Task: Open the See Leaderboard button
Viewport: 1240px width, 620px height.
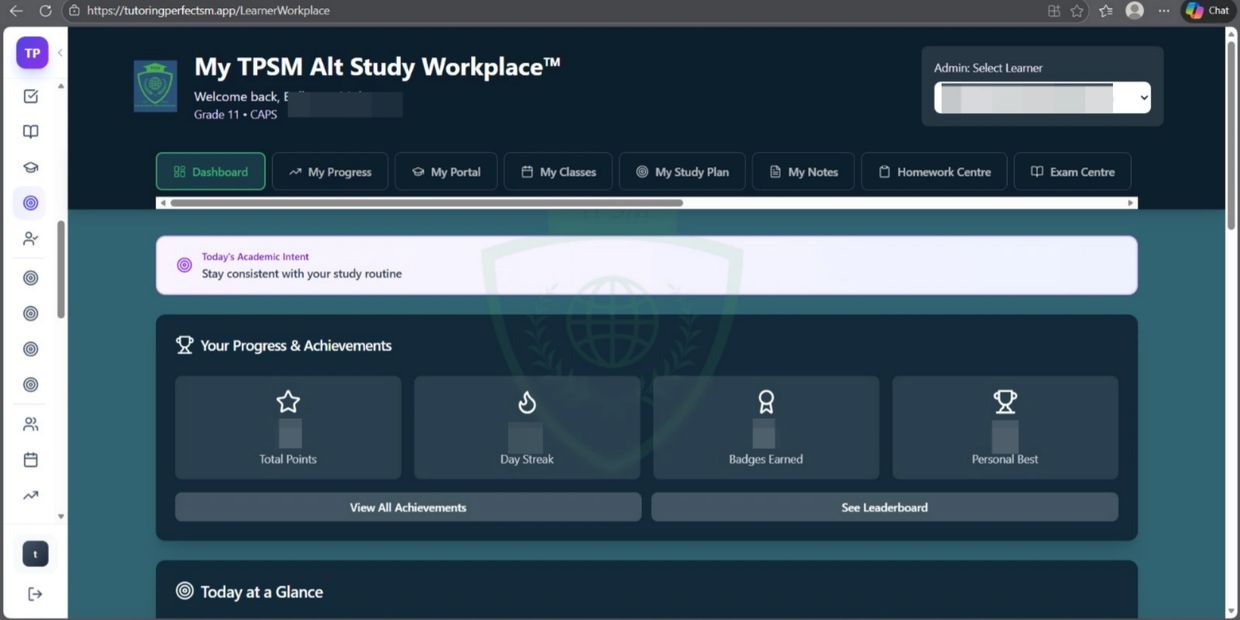Action: coord(884,507)
